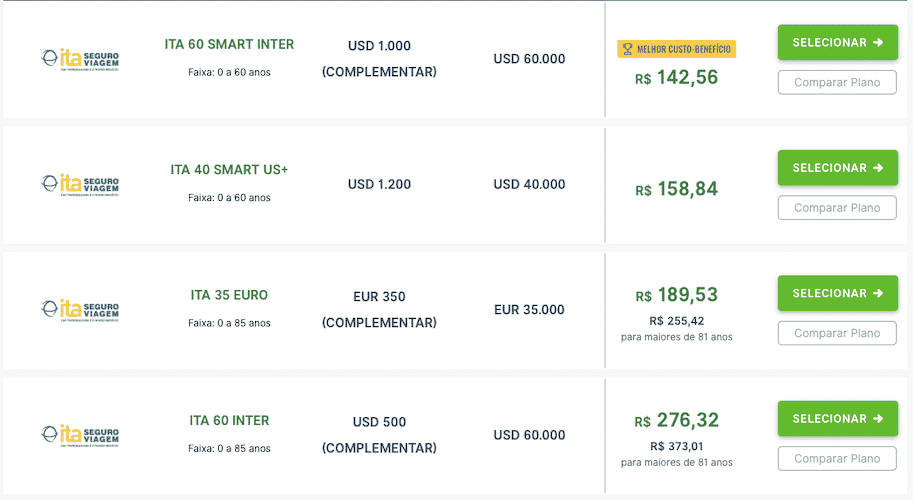Click the R$ 255,42 over-81 price
The width and height of the screenshot is (913, 500).
(677, 321)
